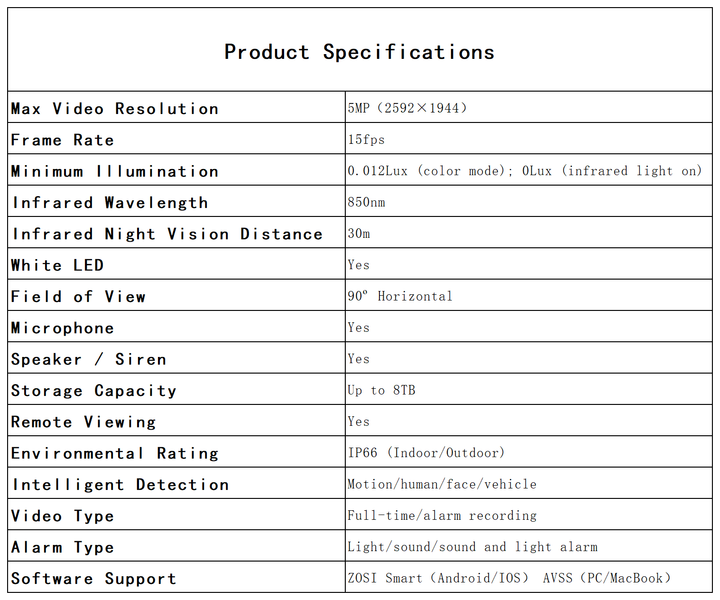Select the White LED label
The height and width of the screenshot is (600, 720).
(x=57, y=265)
